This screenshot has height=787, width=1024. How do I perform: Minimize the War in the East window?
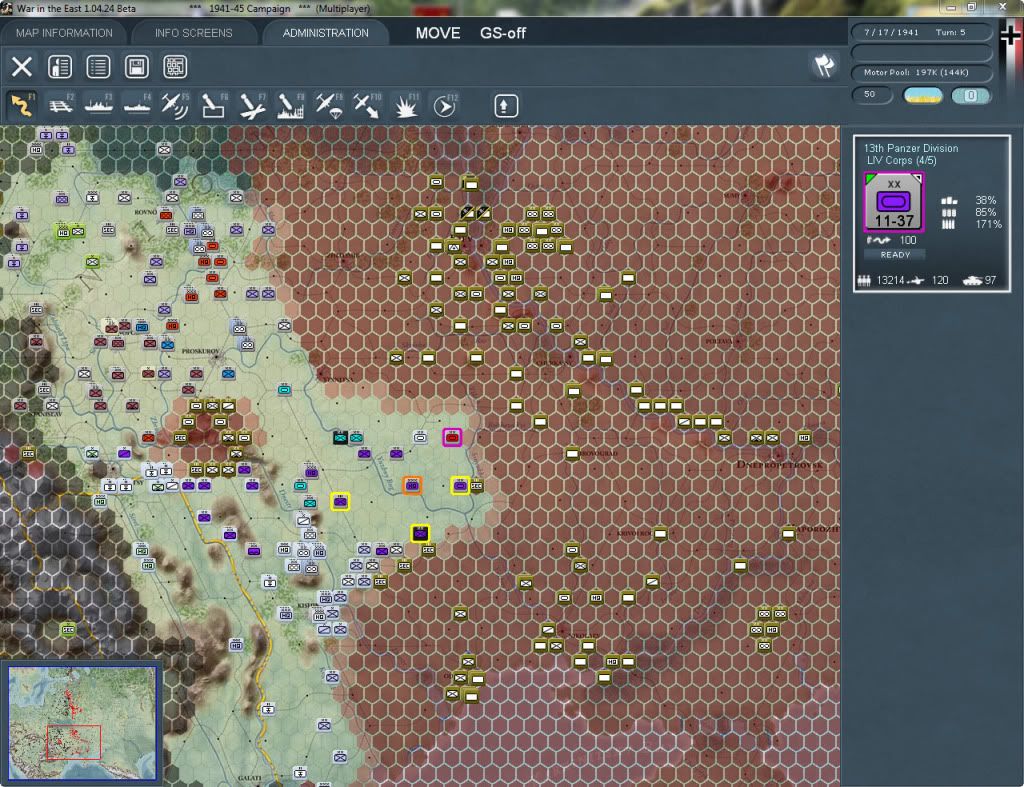pos(951,7)
